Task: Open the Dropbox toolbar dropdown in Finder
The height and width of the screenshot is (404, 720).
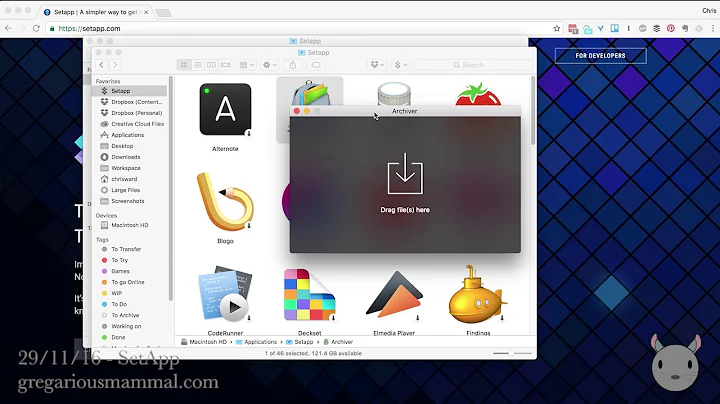Action: click(377, 65)
